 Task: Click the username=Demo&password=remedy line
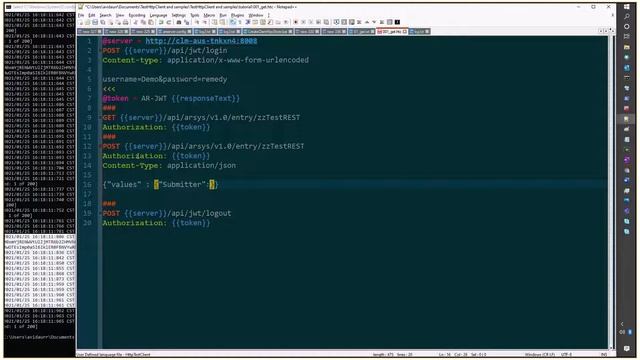point(164,79)
